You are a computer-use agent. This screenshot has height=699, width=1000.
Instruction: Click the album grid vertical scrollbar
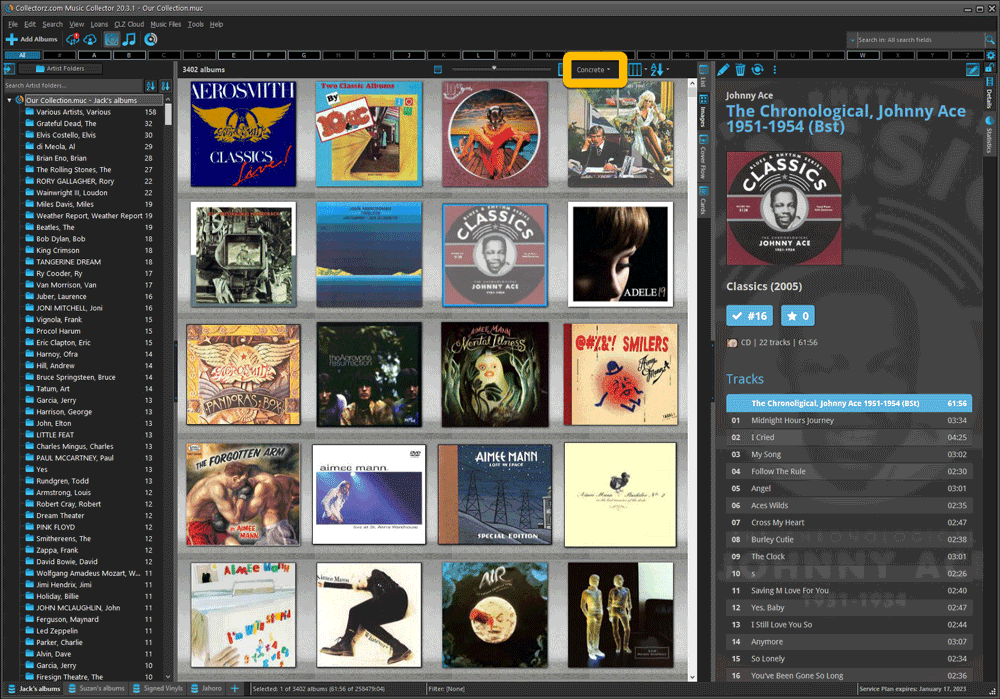[x=692, y=379]
